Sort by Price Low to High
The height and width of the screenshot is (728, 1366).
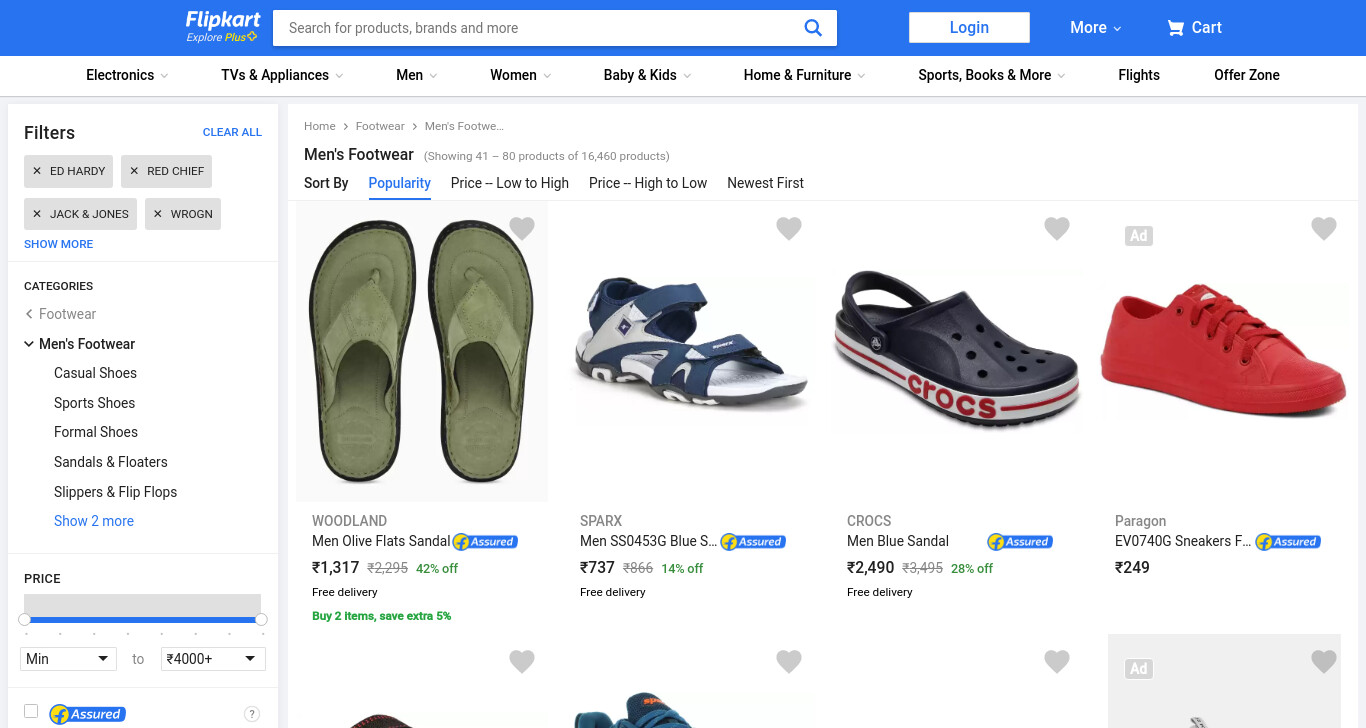[510, 183]
